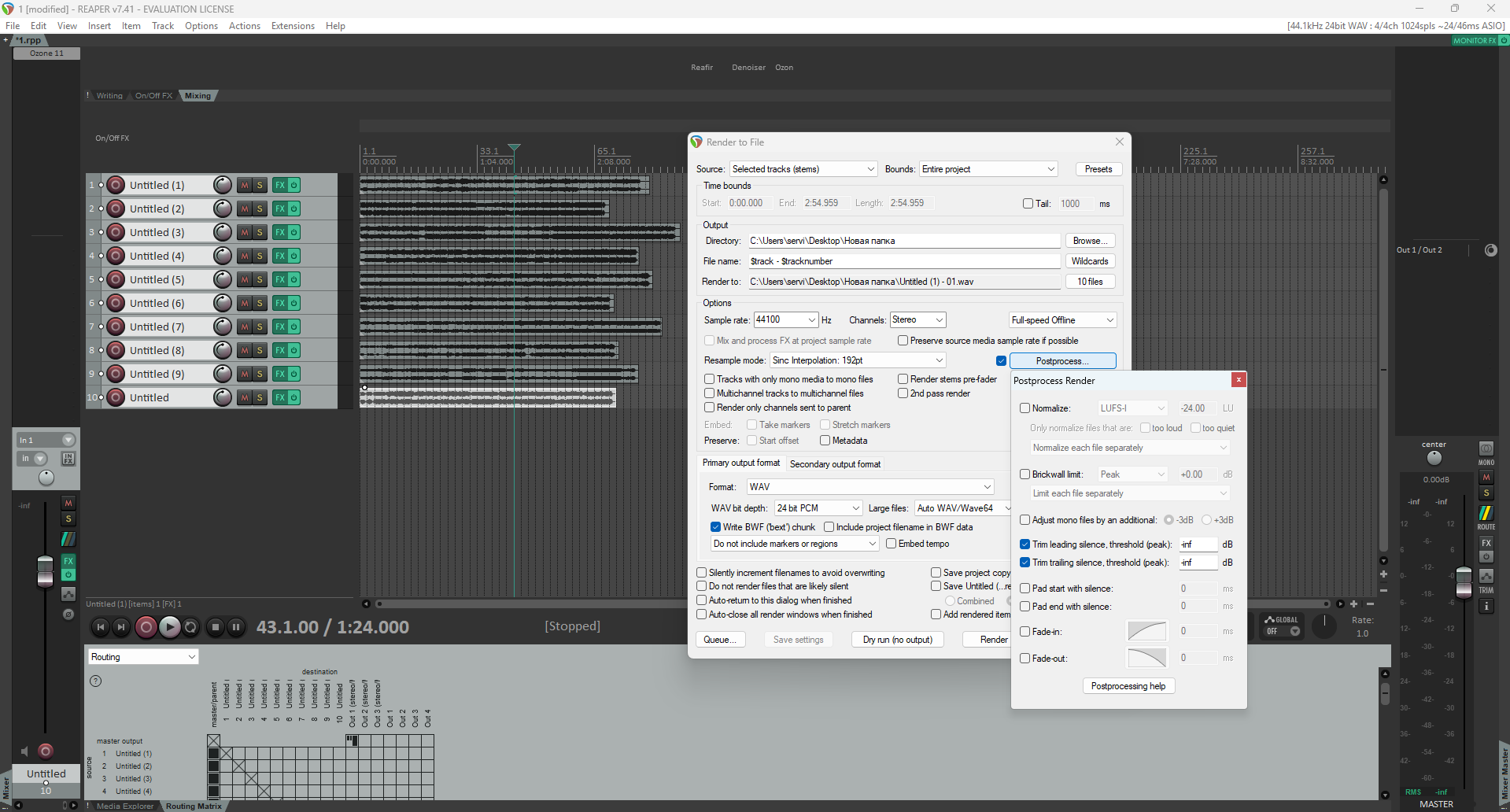Open the File menu

pos(13,26)
